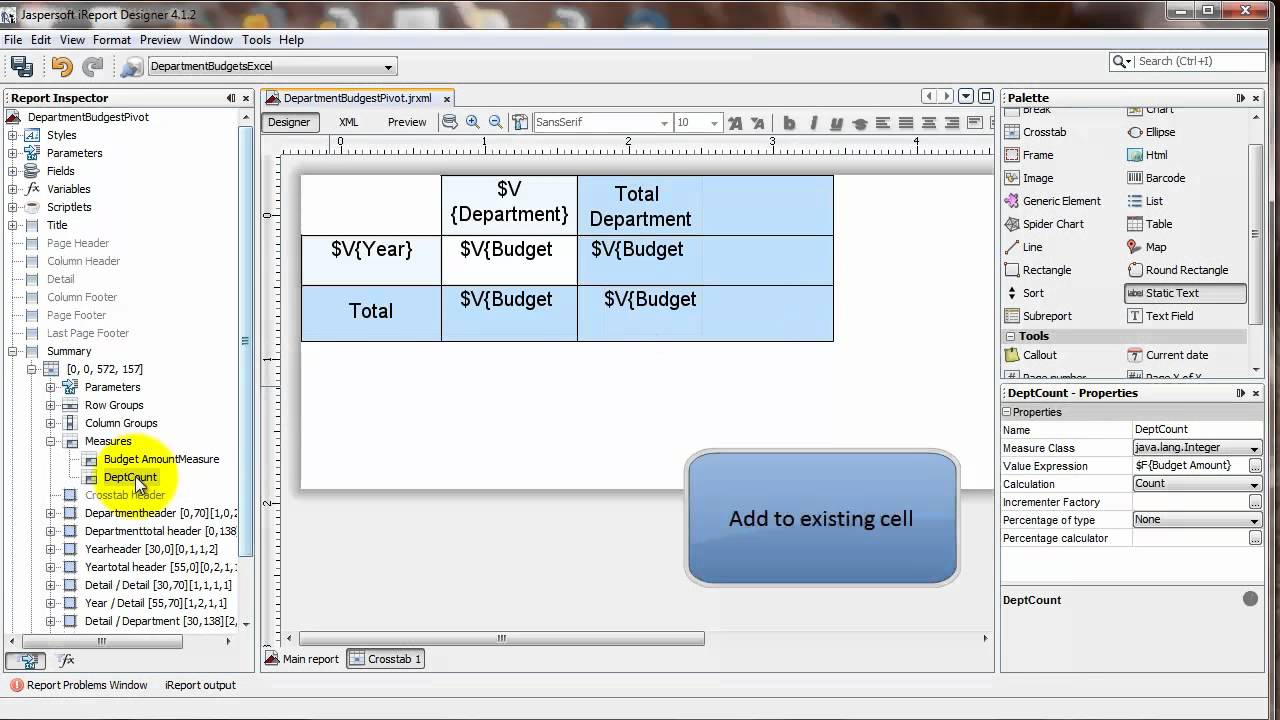
Task: Collapse the Tools palette section
Action: coord(1010,336)
